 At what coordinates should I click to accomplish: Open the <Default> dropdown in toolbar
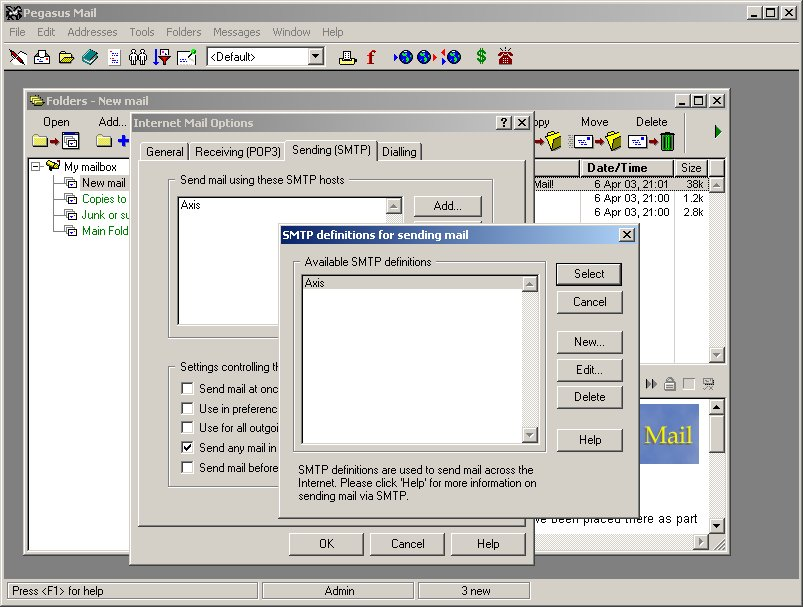[x=316, y=57]
